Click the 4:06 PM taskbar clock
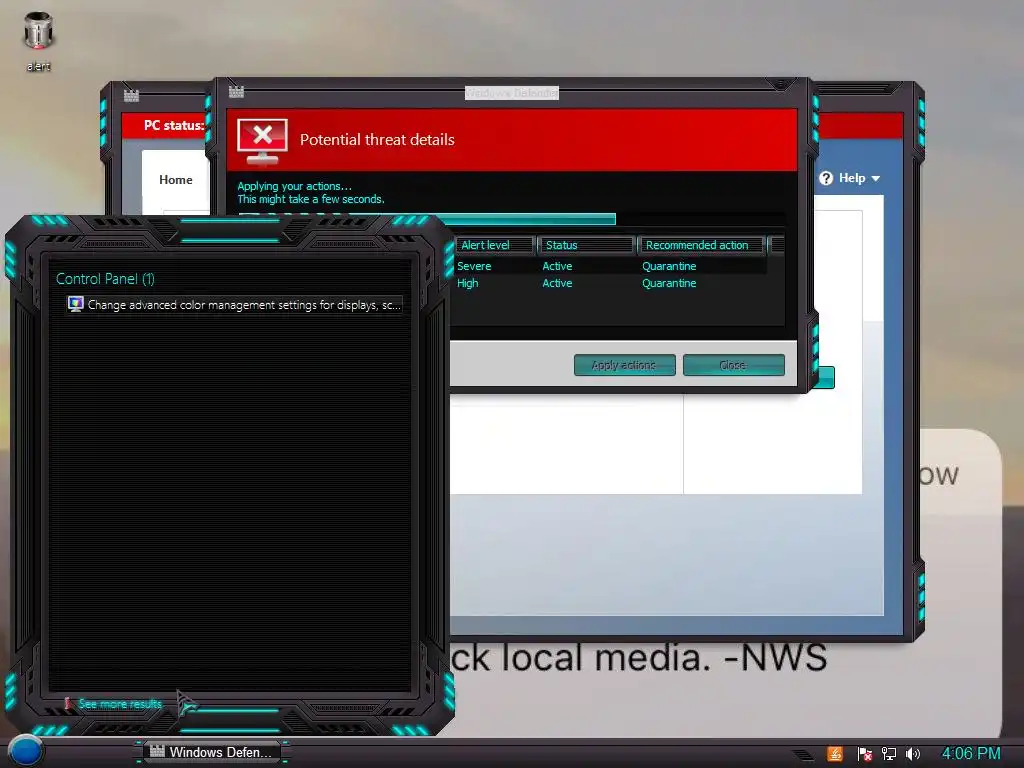The image size is (1024, 768). (x=970, y=754)
